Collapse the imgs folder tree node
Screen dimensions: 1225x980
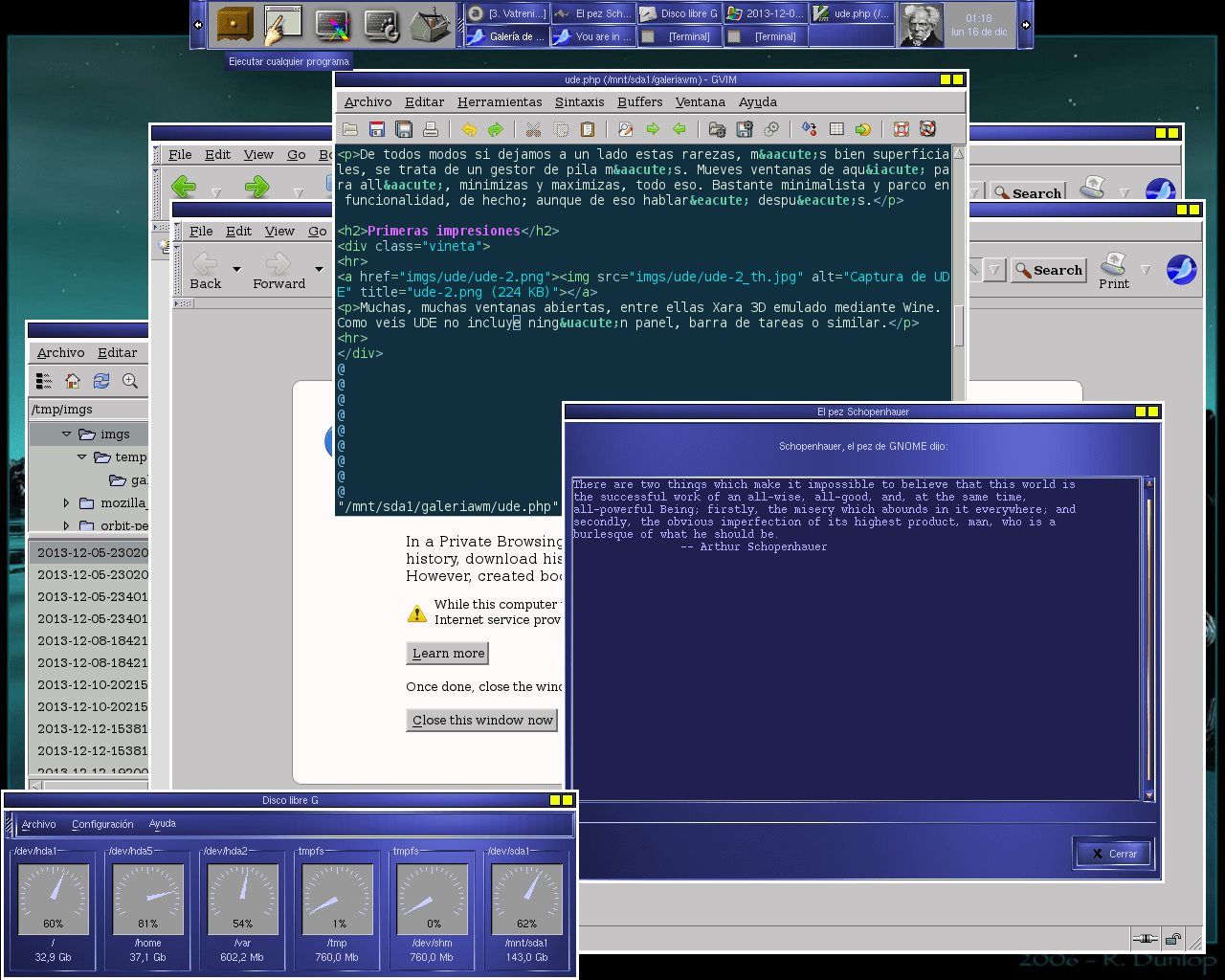point(67,434)
